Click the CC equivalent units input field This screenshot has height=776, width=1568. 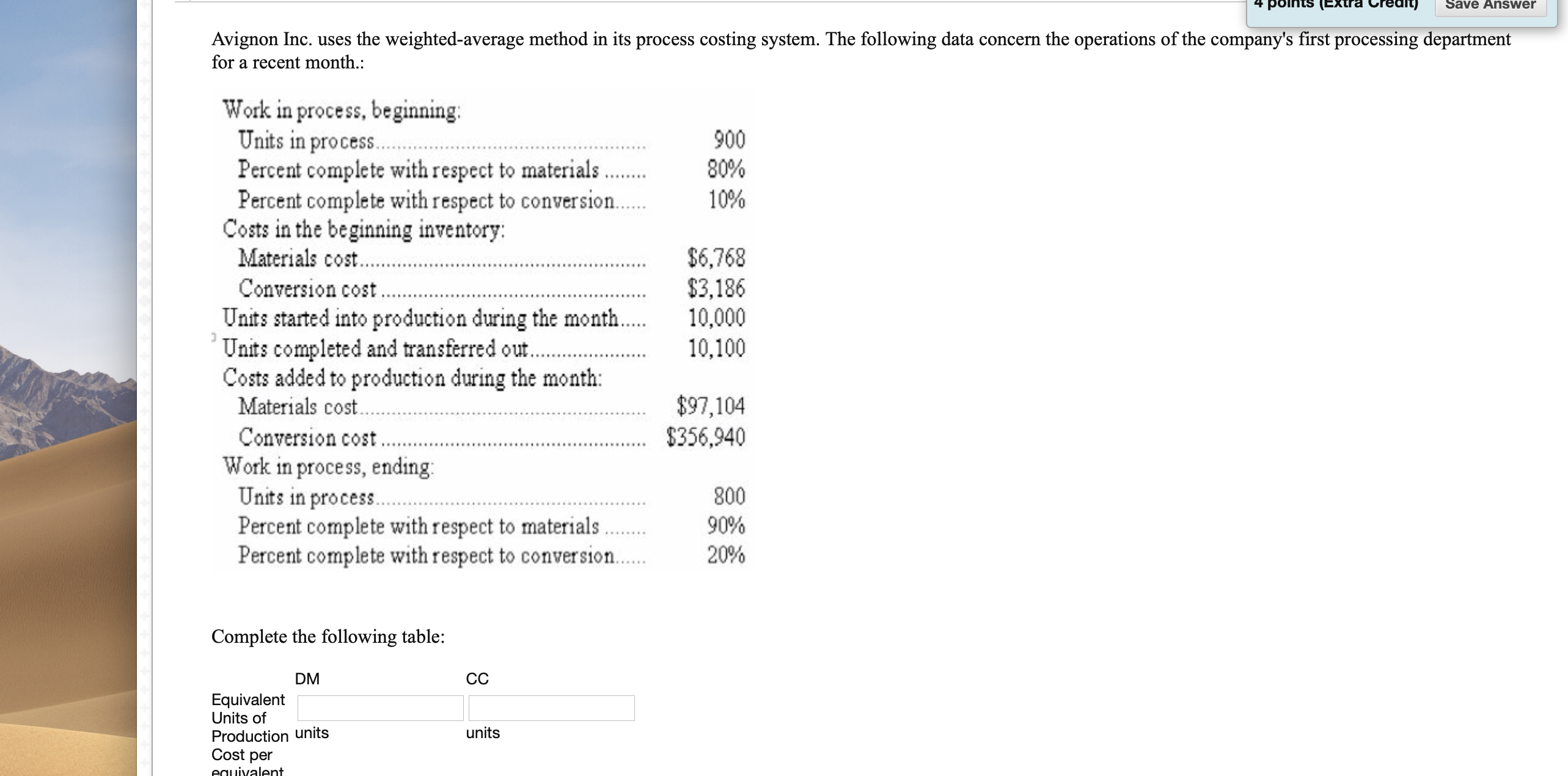click(551, 708)
